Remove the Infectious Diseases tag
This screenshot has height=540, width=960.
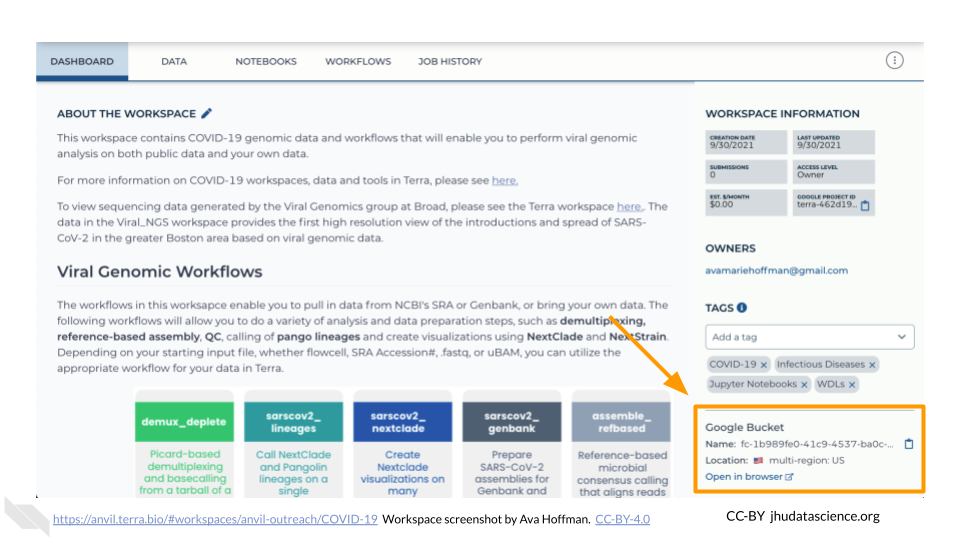pos(872,365)
